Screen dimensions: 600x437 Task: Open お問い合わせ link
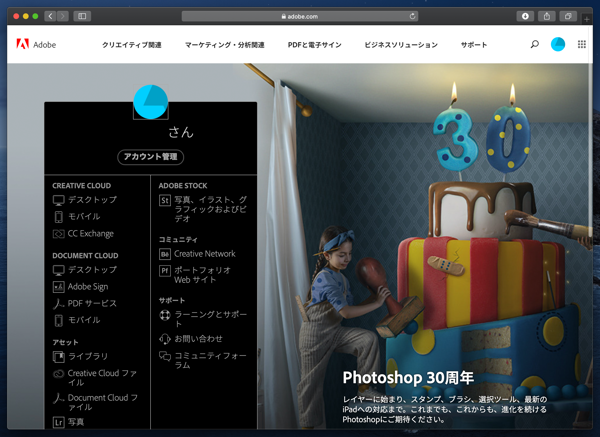point(199,339)
